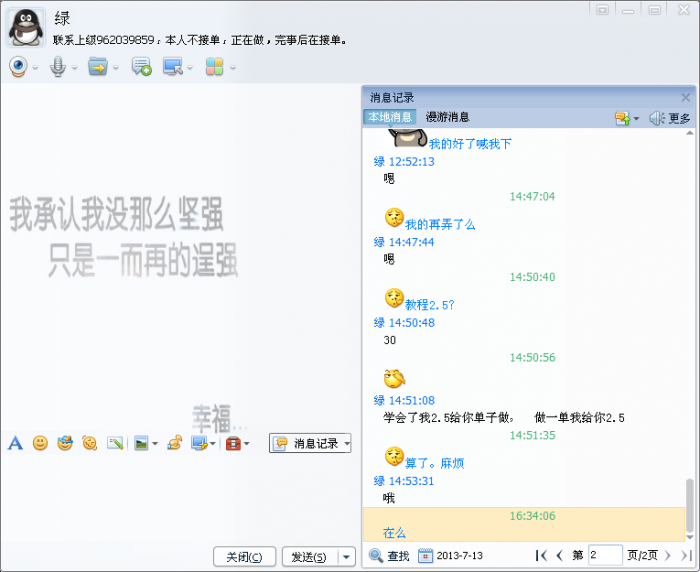Expand the apps grid dropdown arrow
Screen dimensions: 700x572
[233, 68]
